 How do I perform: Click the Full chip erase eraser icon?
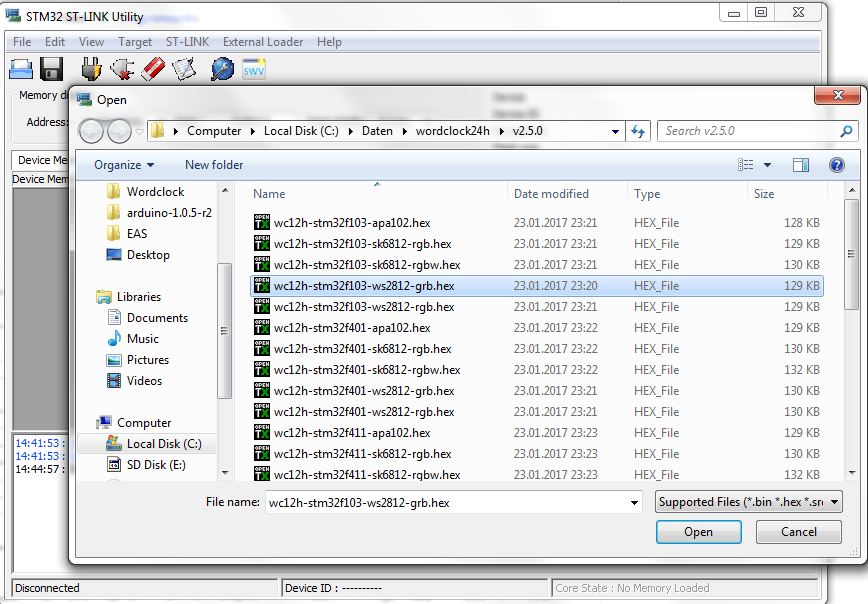[153, 69]
